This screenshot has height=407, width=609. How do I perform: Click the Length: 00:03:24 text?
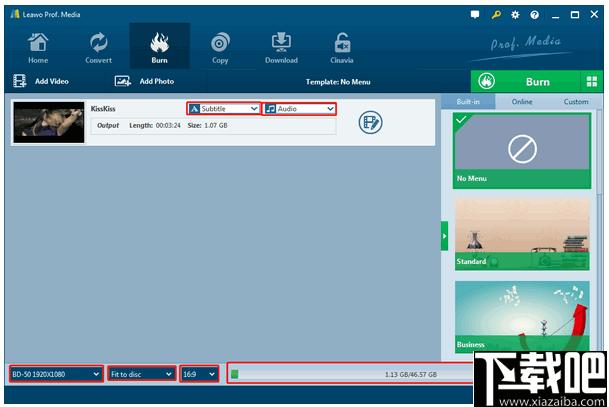coord(155,125)
